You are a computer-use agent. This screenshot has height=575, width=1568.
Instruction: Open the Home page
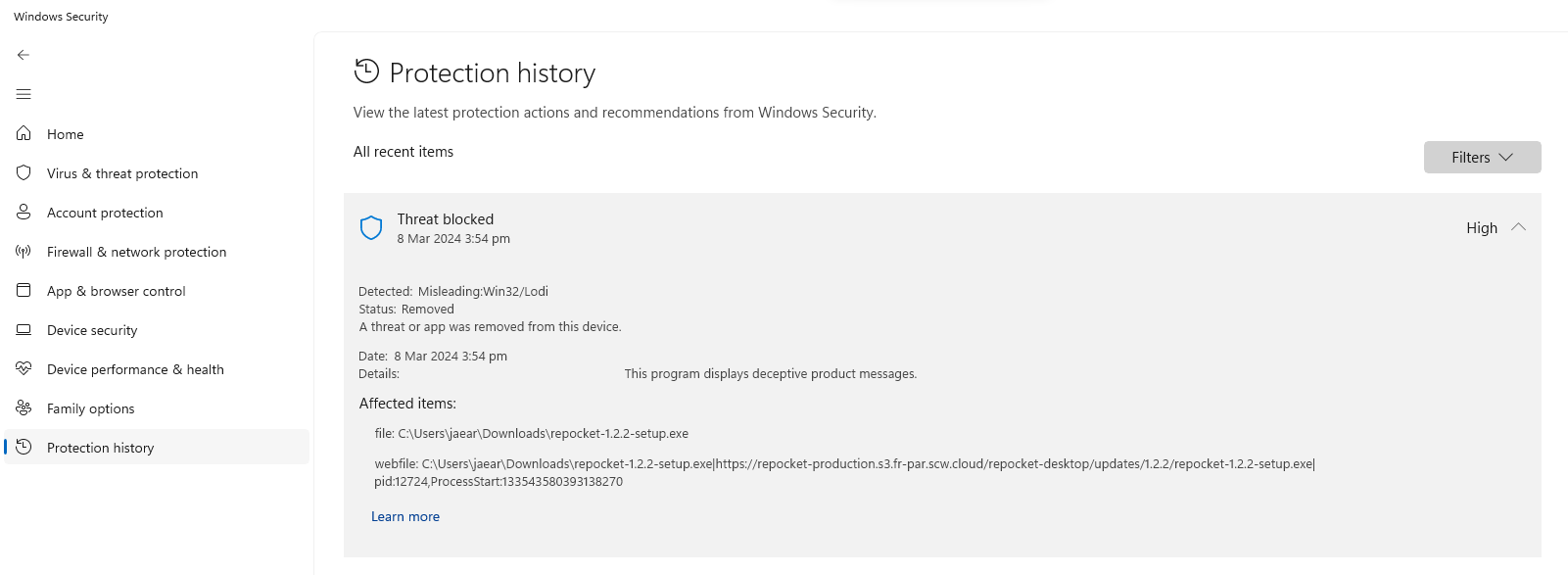click(x=157, y=134)
